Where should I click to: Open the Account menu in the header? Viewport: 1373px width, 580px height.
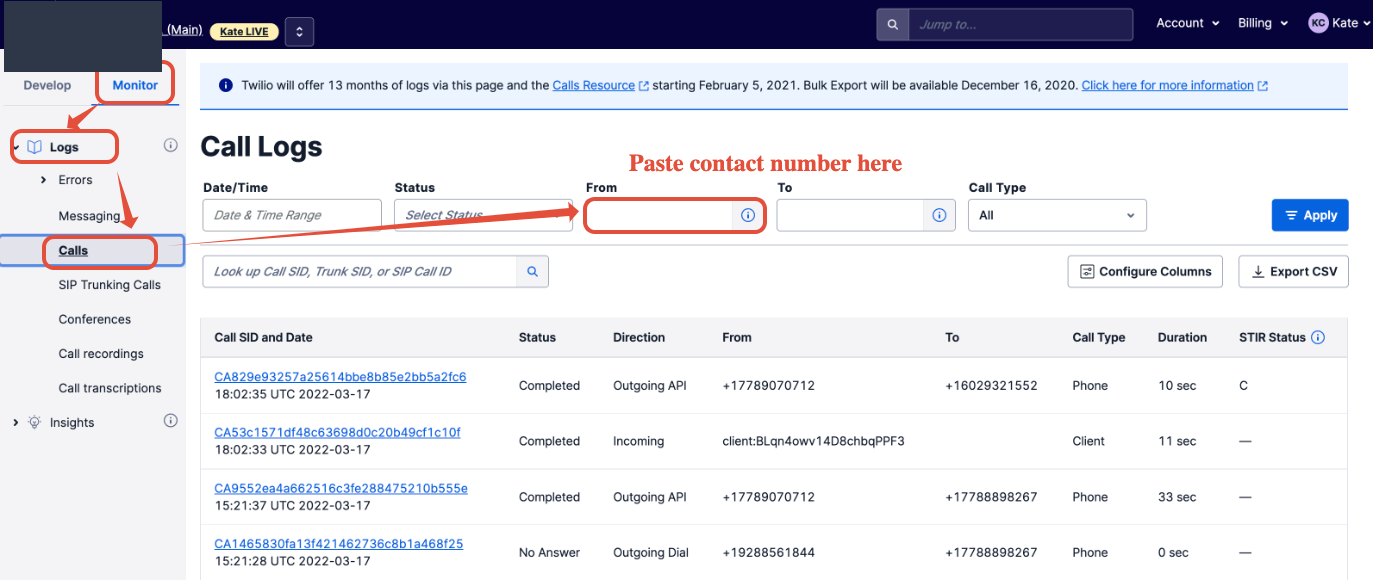(1188, 23)
